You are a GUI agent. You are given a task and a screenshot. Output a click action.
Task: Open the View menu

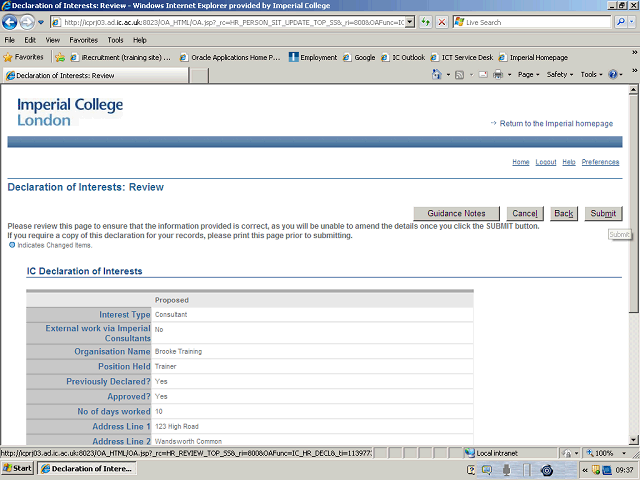51,40
